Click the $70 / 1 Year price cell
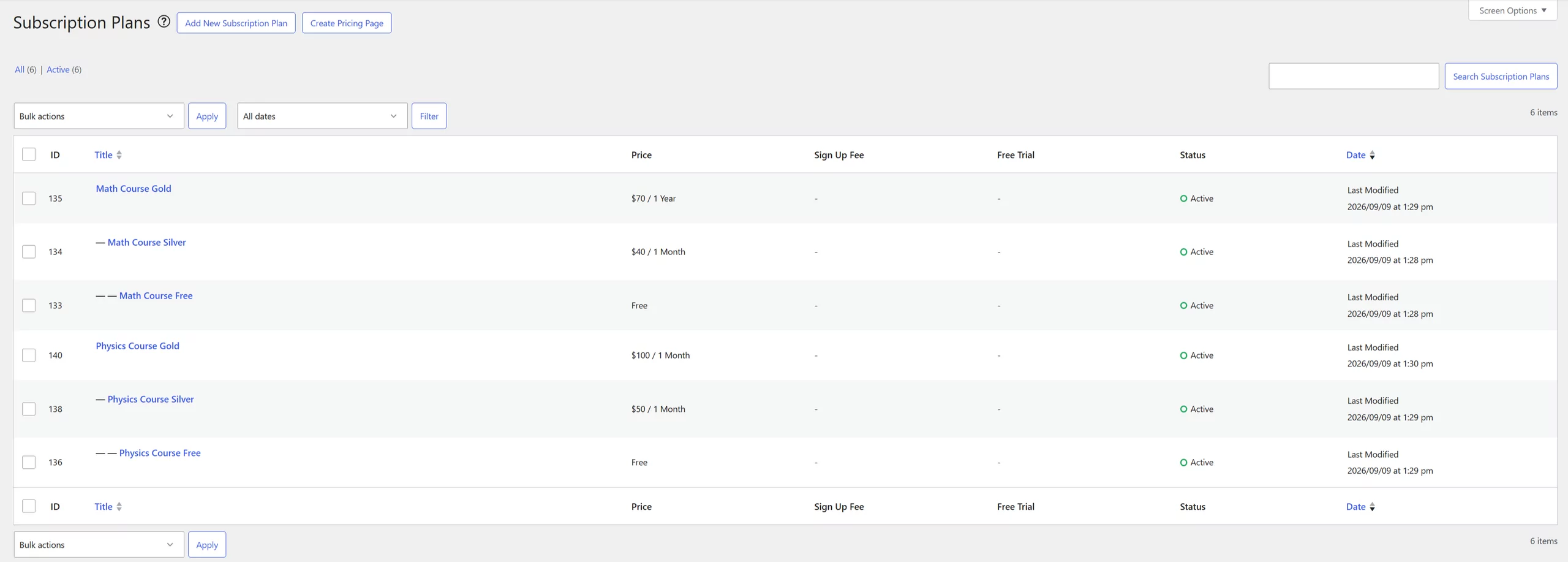 pos(654,199)
